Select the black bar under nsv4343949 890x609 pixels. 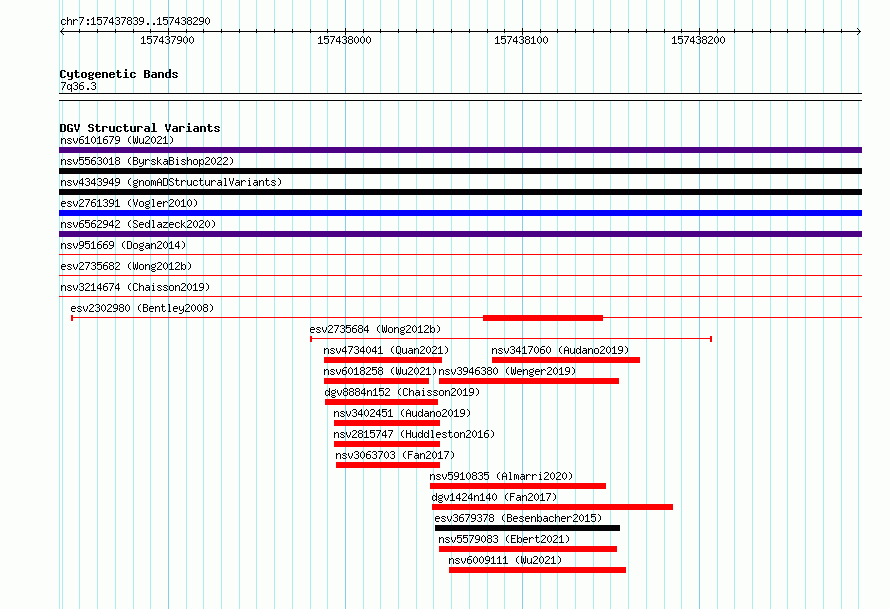tap(460, 192)
